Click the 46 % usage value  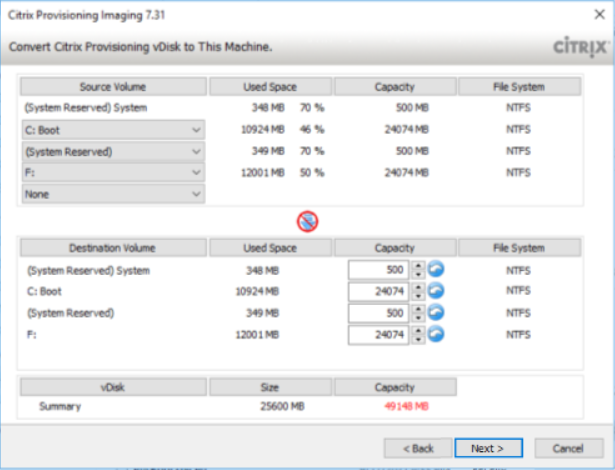click(x=312, y=129)
